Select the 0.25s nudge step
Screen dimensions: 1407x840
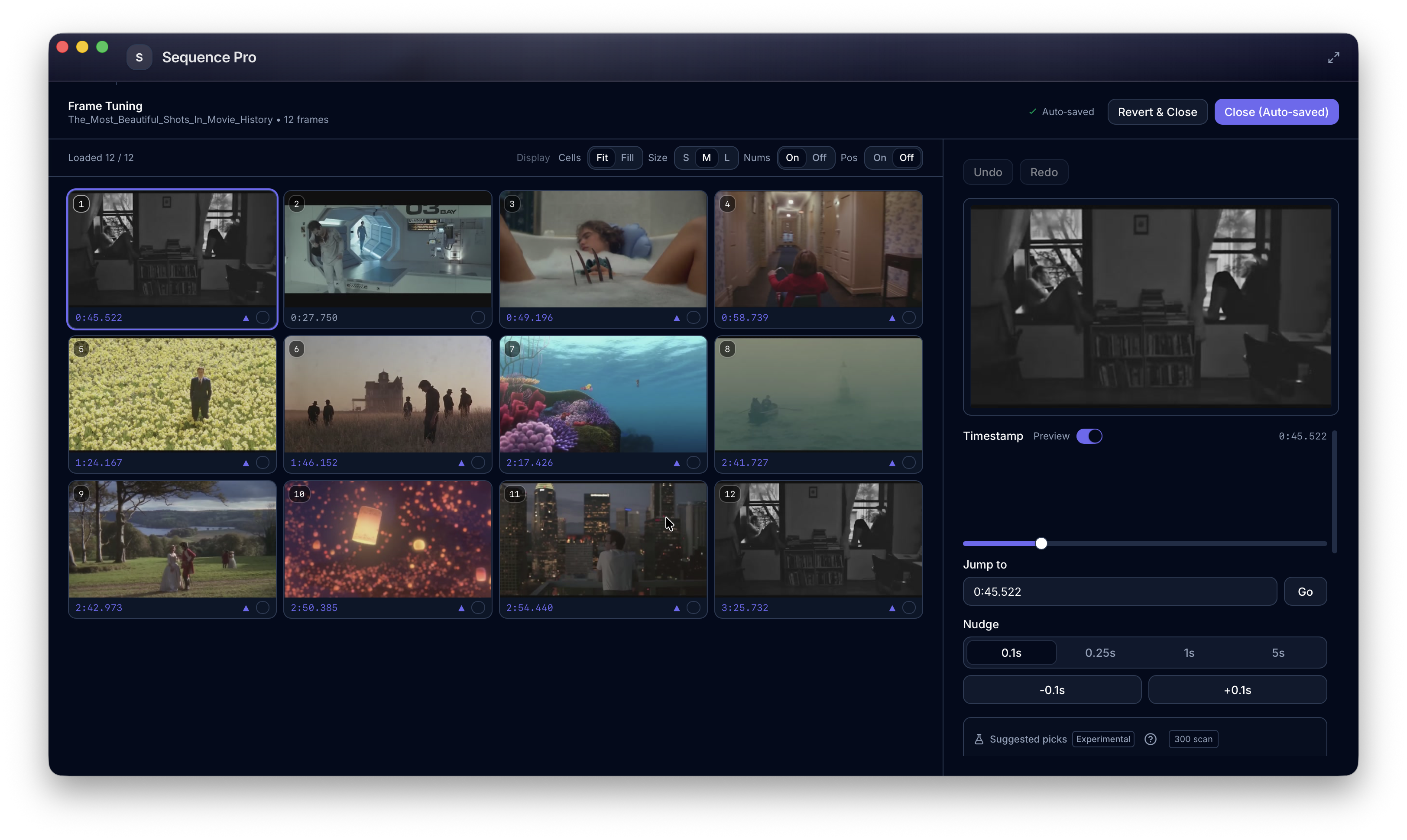(1100, 653)
